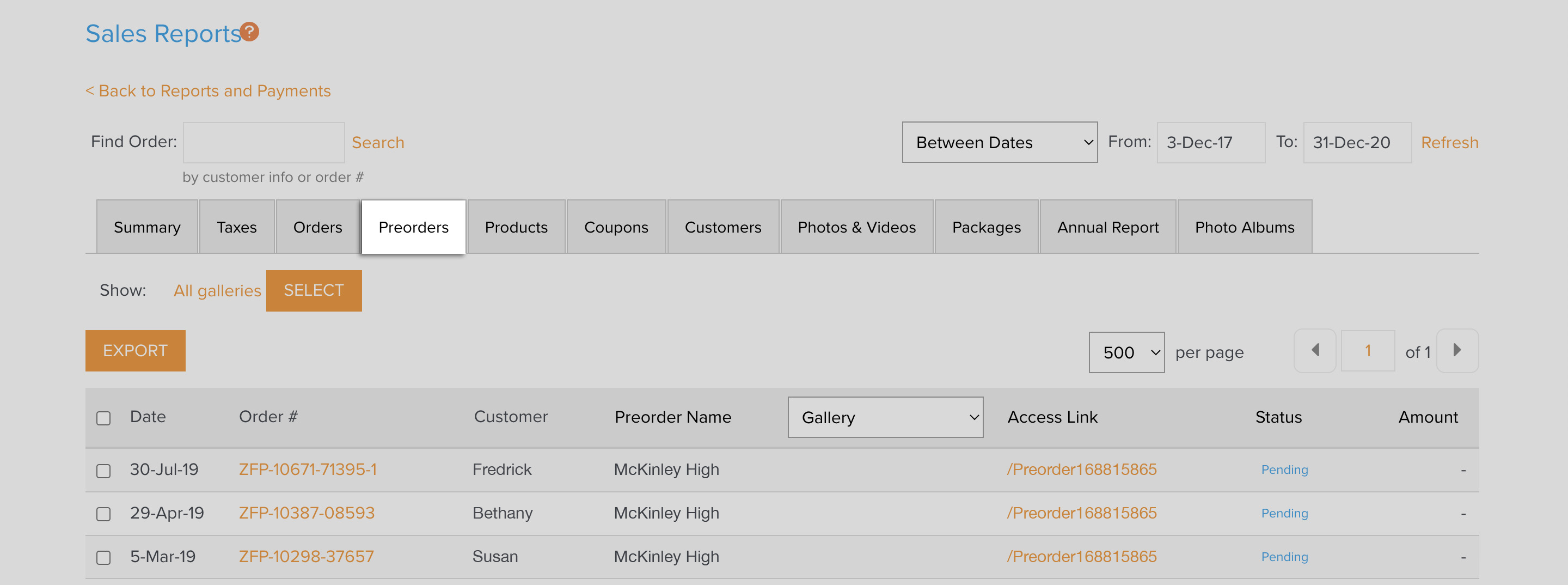Open order ZFP-10671-71395-1 link
The width and height of the screenshot is (1568, 585).
pyautogui.click(x=308, y=470)
